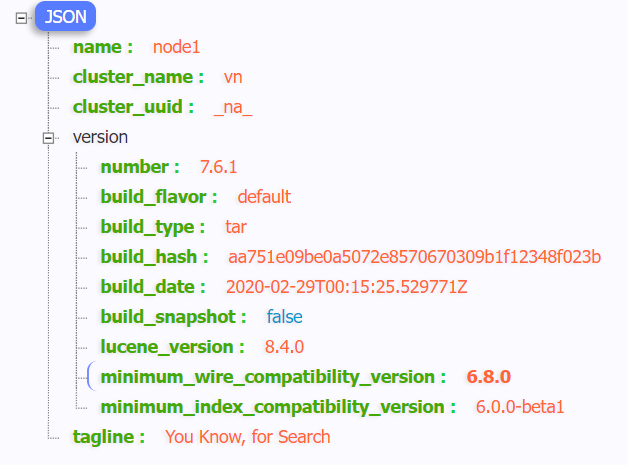Select the node1 value
The height and width of the screenshot is (465, 627).
[x=176, y=47]
